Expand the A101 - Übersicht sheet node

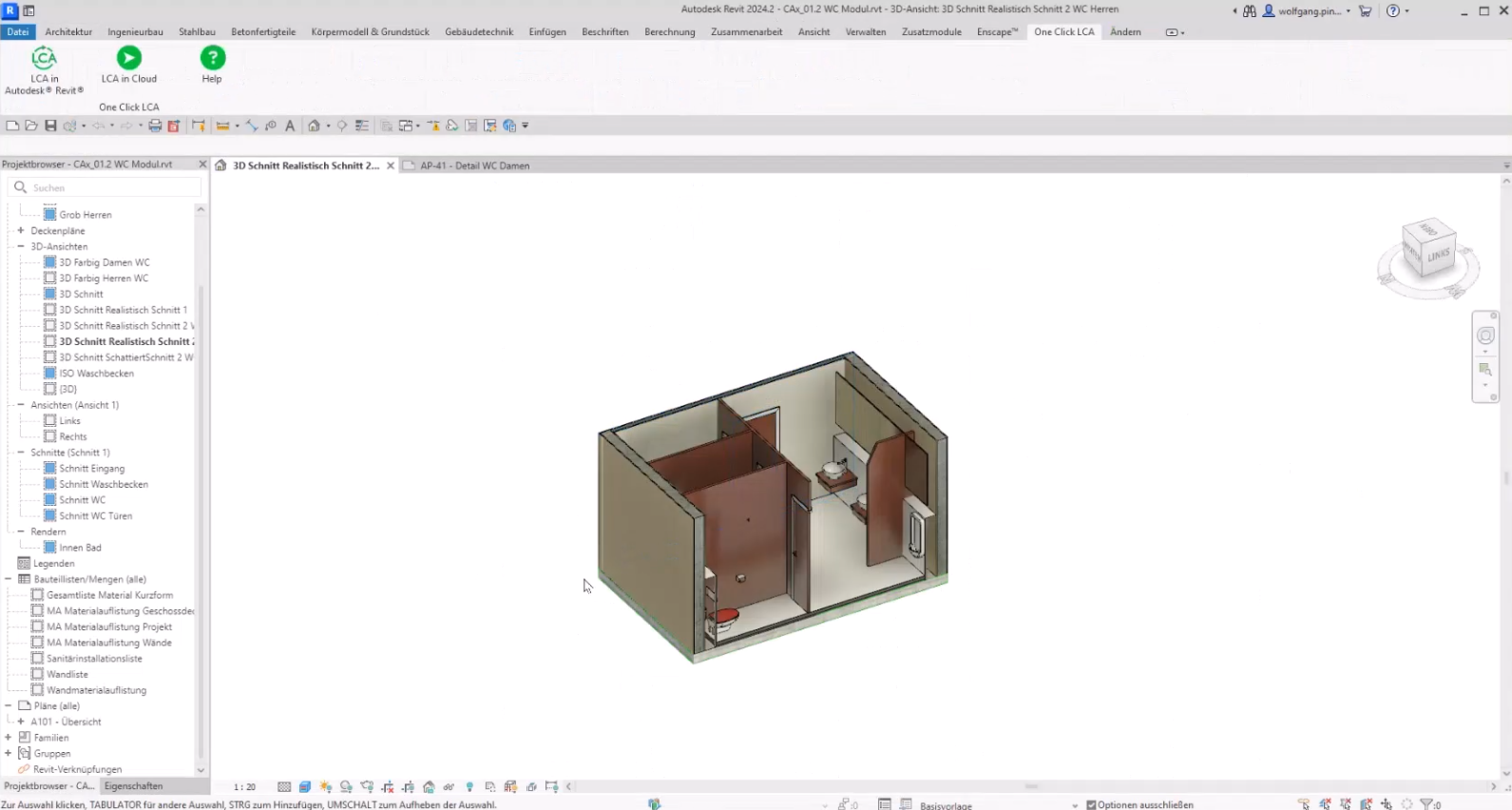click(x=21, y=722)
